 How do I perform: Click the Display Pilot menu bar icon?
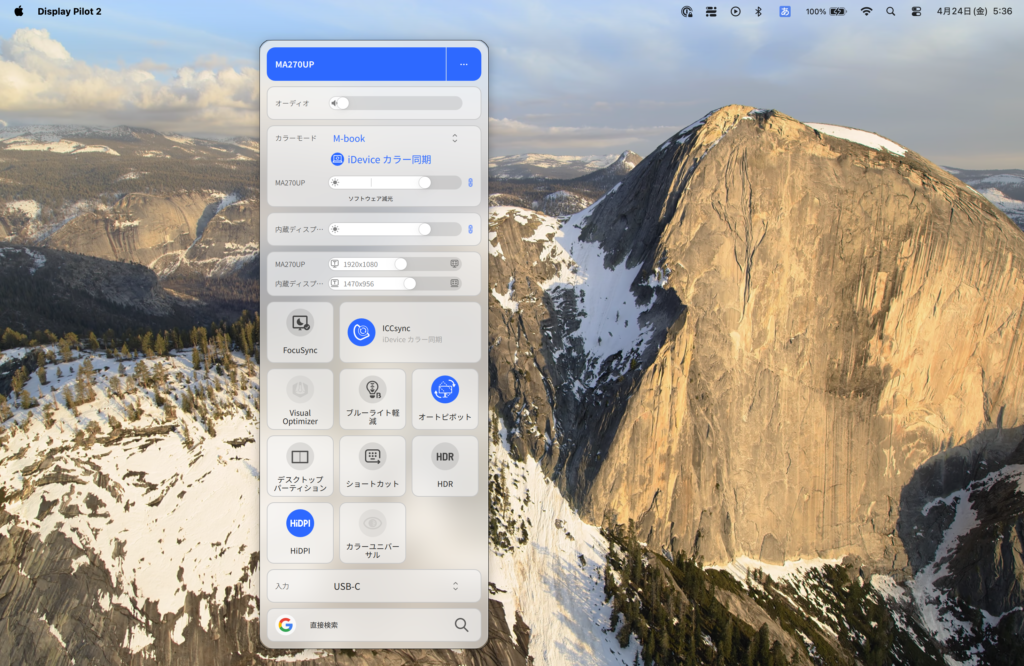(x=687, y=11)
